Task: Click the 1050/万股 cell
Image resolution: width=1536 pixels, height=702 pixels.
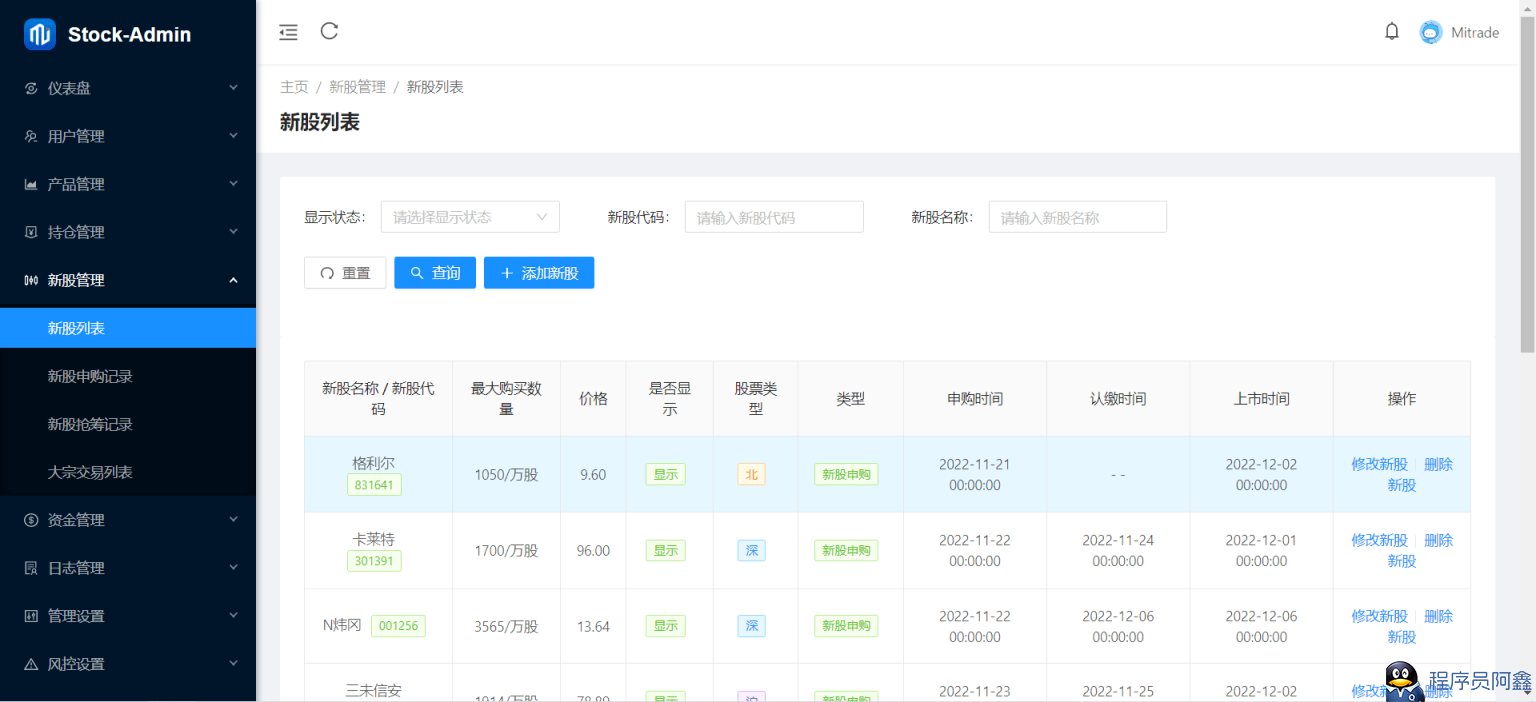Action: tap(506, 475)
